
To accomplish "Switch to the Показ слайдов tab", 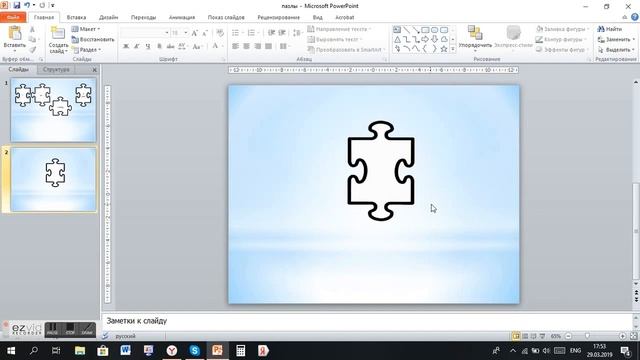I will coord(226,17).
